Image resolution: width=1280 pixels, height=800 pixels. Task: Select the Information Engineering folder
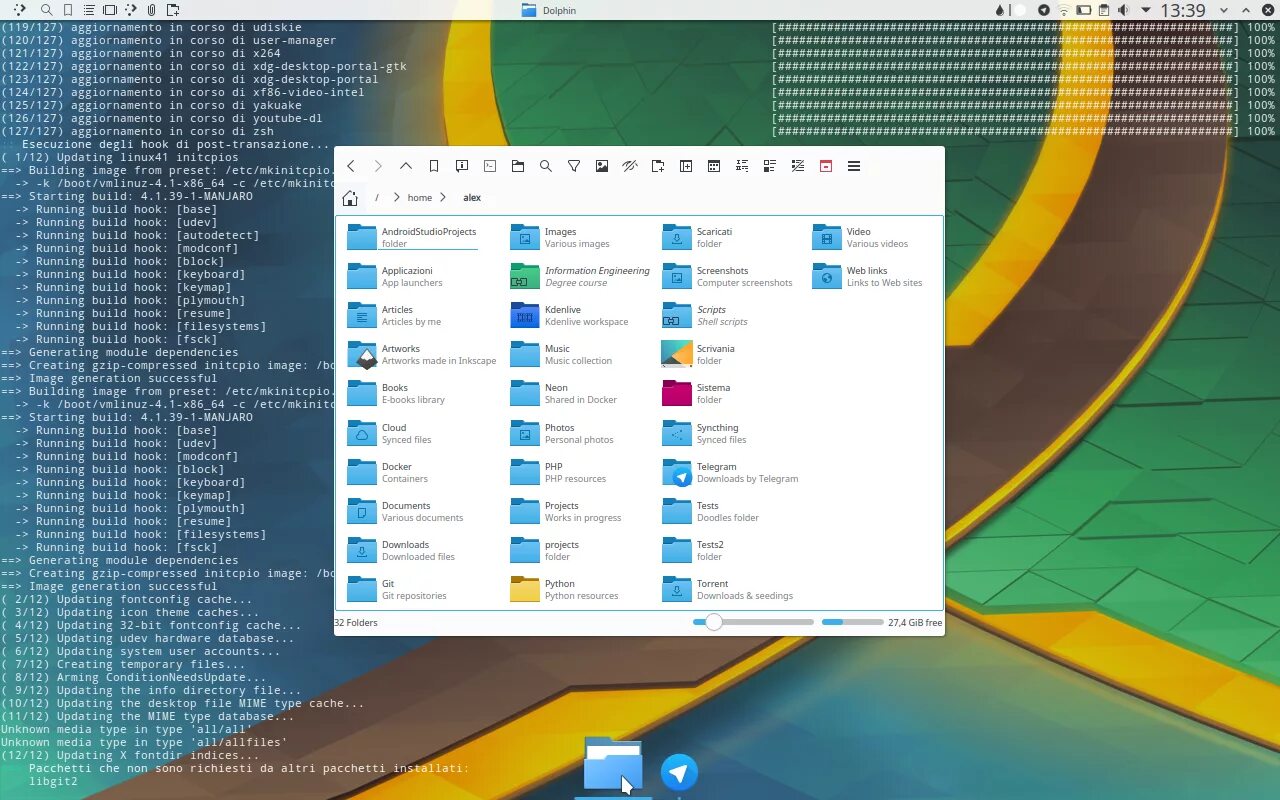coord(580,276)
